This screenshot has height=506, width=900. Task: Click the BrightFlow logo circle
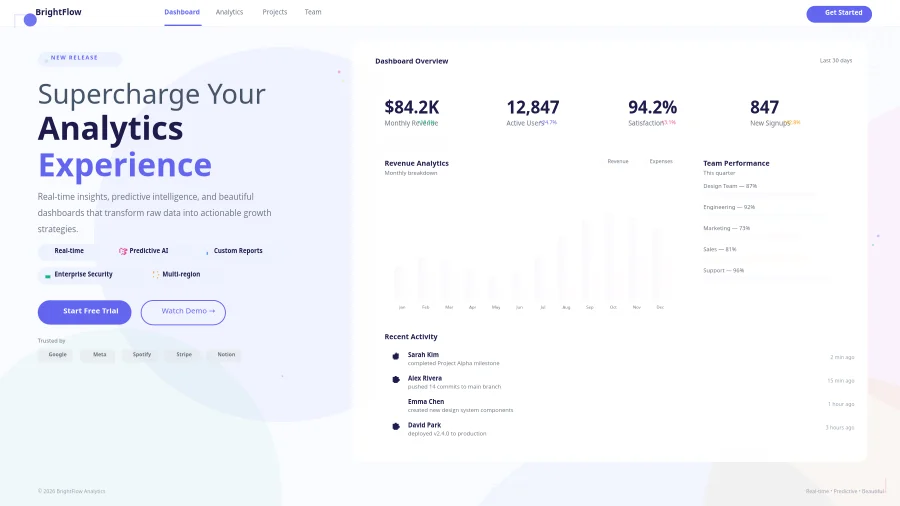30,20
